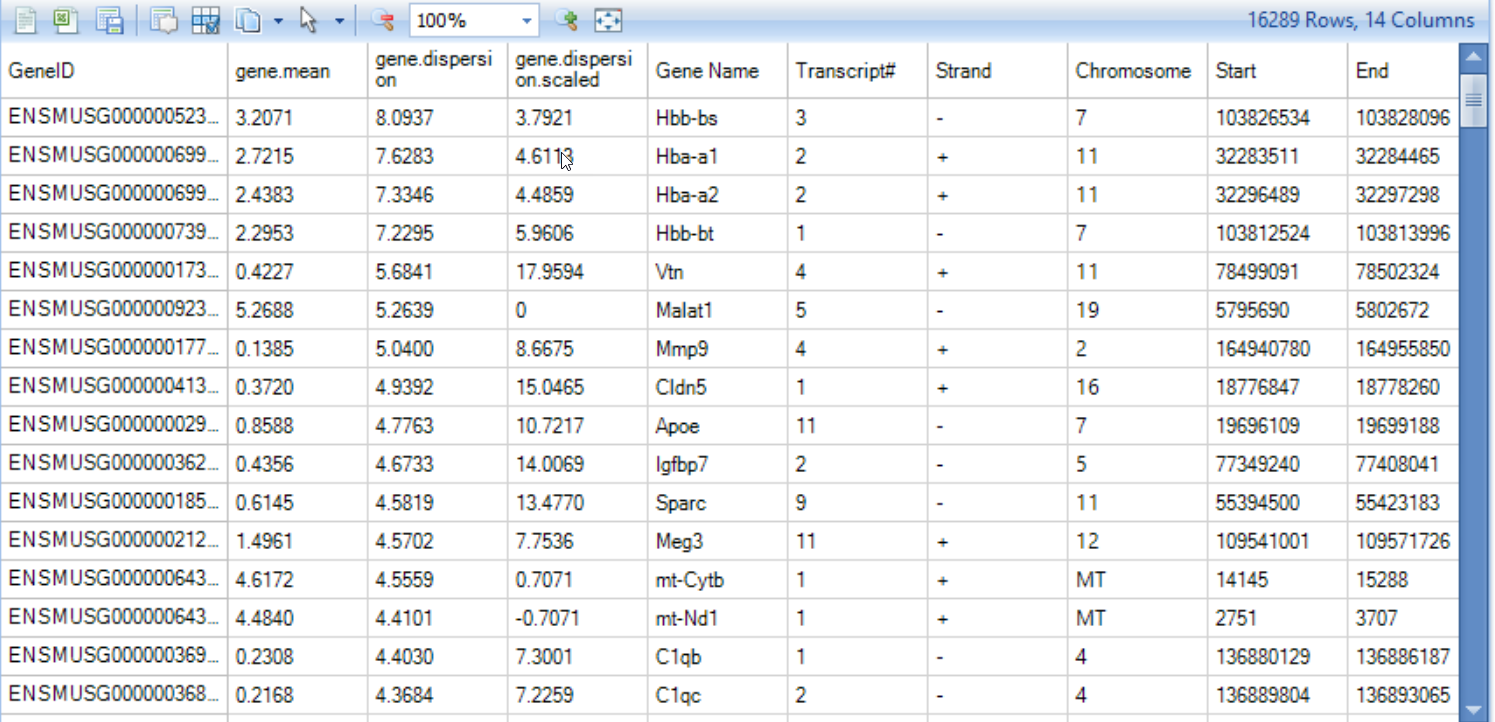
Task: Sort by the Transcript# column header
Action: pos(857,71)
